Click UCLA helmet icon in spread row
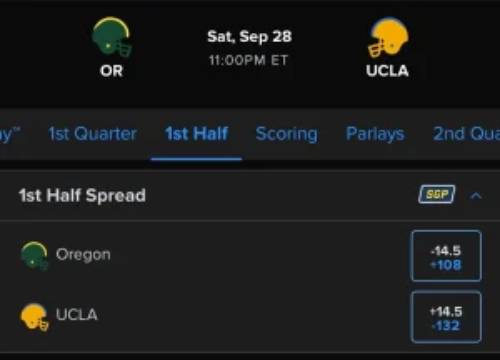This screenshot has height=360, width=500. [34, 317]
